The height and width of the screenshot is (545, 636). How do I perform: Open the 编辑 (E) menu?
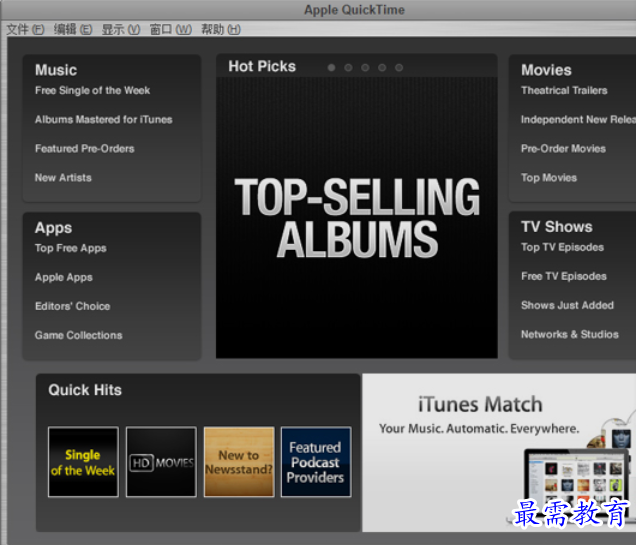pyautogui.click(x=73, y=30)
